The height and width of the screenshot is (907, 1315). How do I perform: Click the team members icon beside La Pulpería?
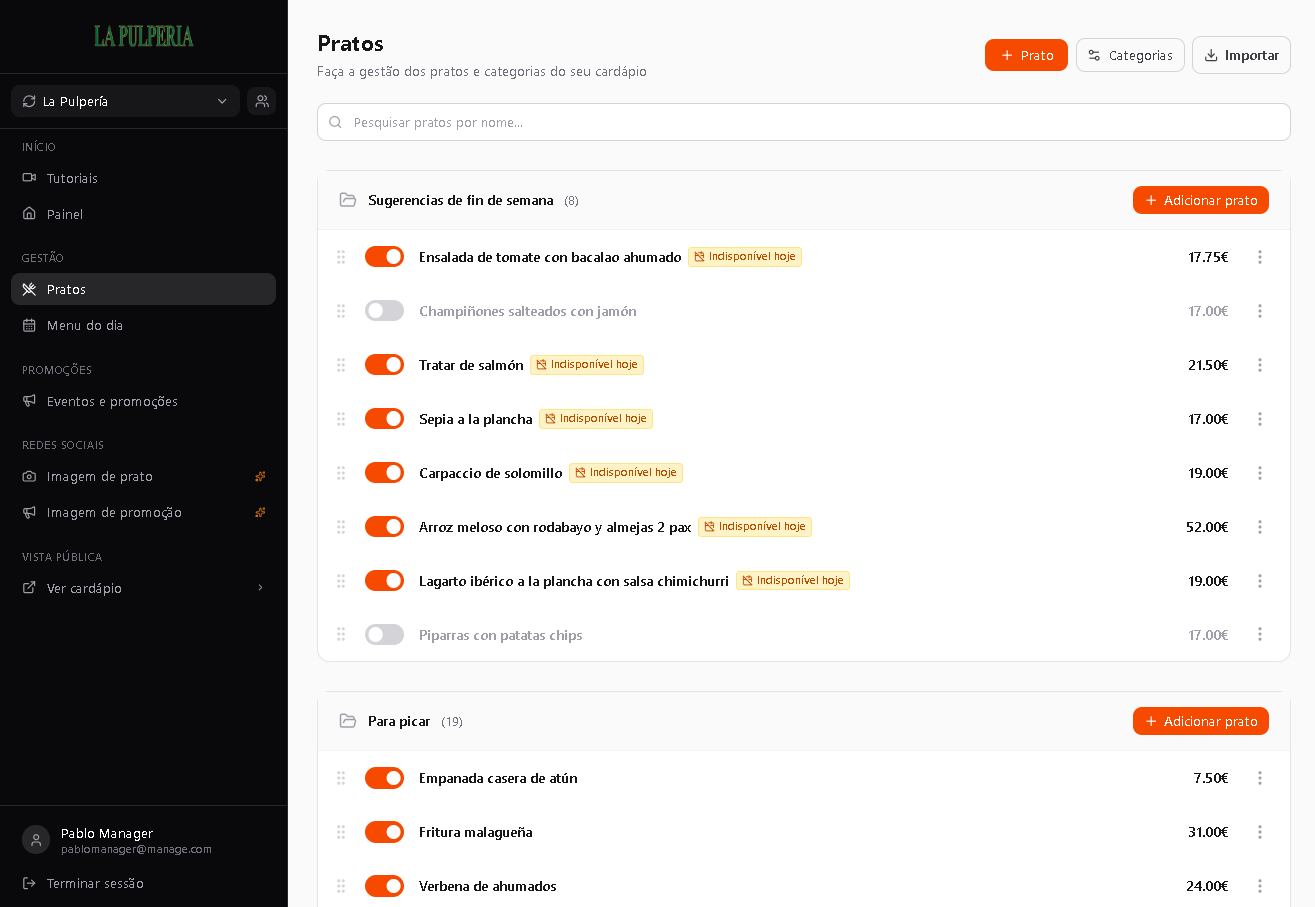262,101
